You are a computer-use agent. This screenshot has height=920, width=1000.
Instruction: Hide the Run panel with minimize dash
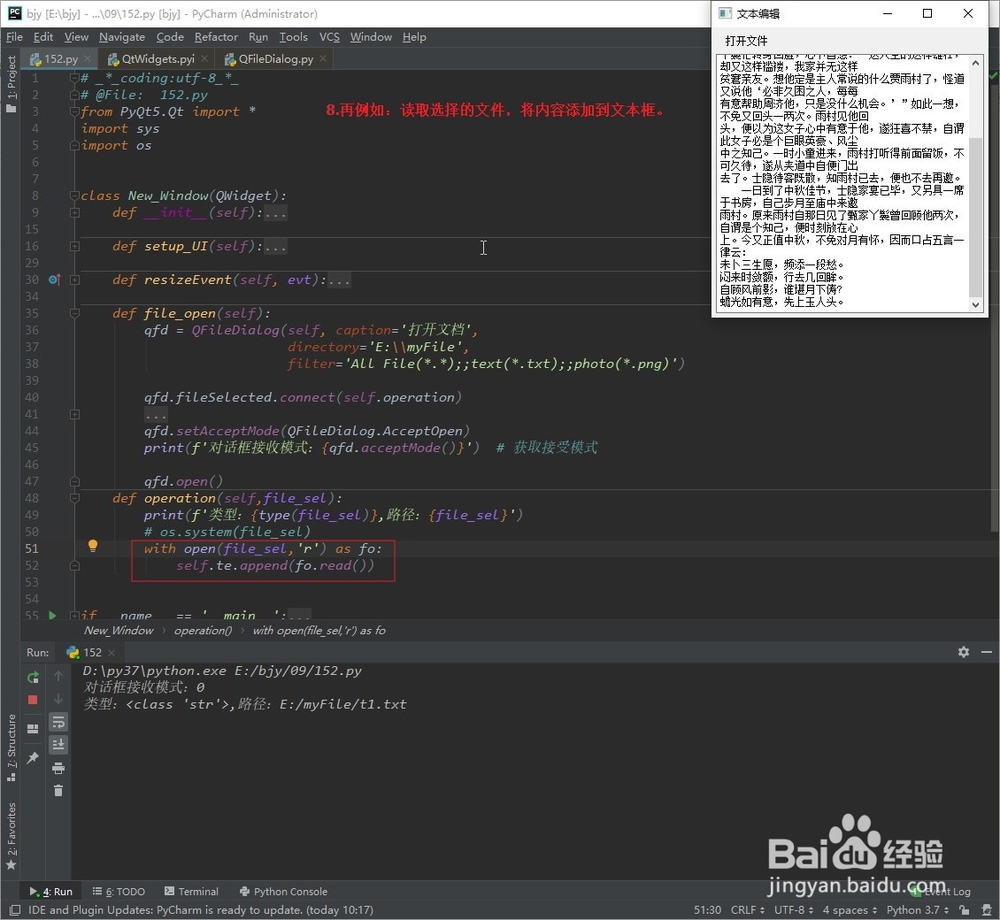coord(986,652)
